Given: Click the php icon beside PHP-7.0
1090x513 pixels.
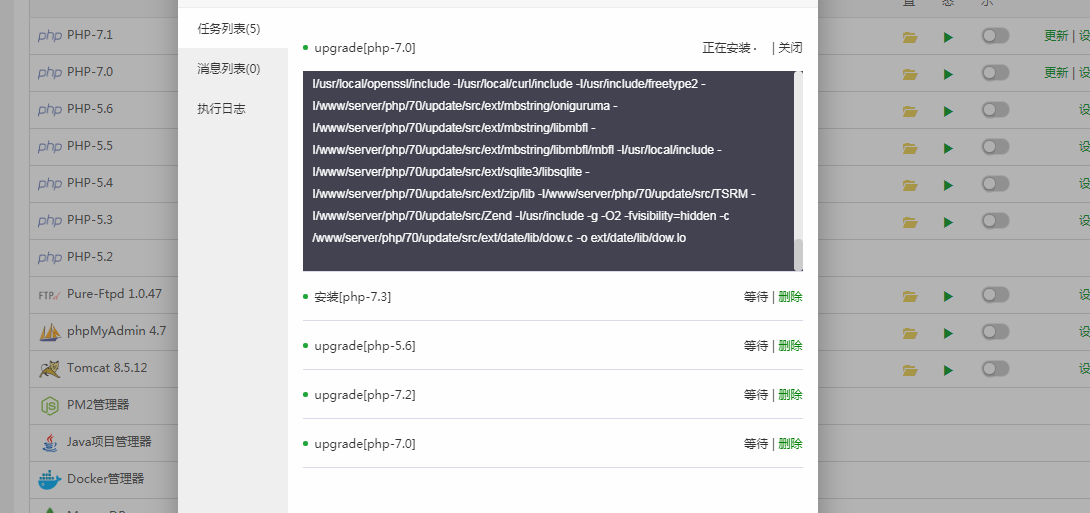Looking at the screenshot, I should (50, 72).
